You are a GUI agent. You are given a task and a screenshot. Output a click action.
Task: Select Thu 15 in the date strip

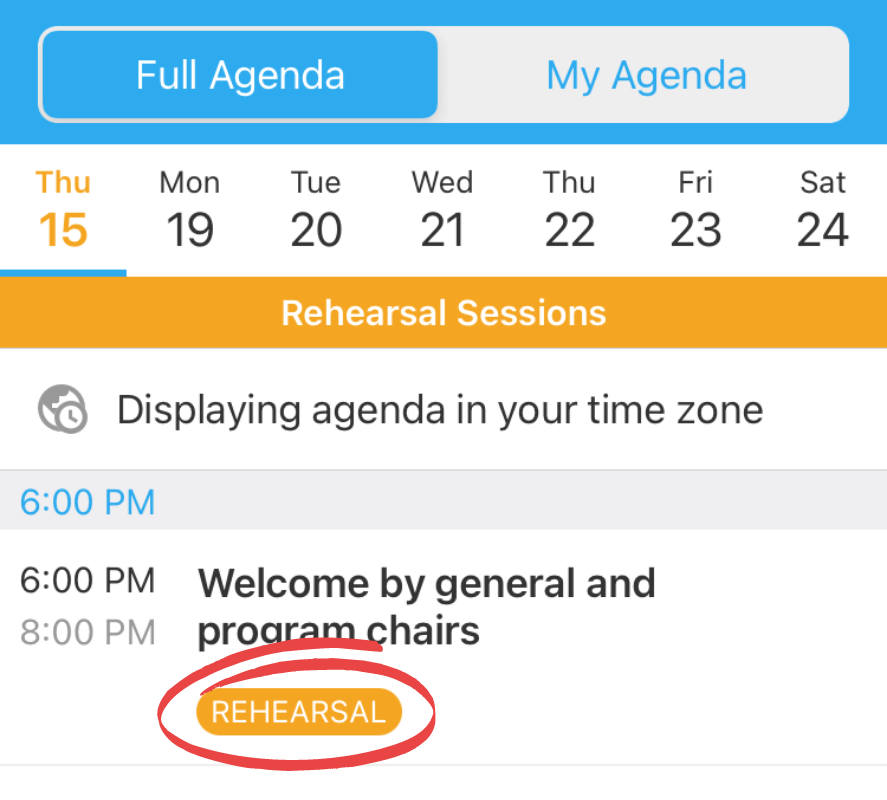[63, 210]
